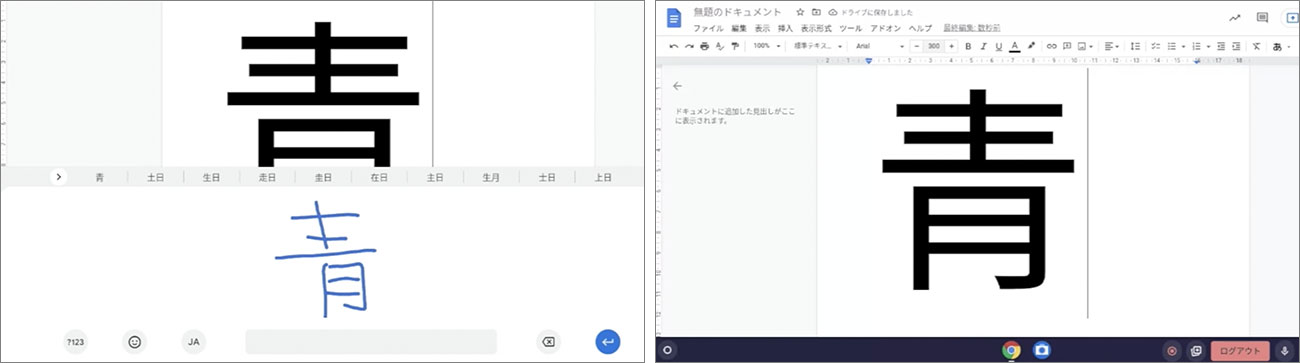Open comment history icon
1300x363 pixels.
pyautogui.click(x=1262, y=18)
